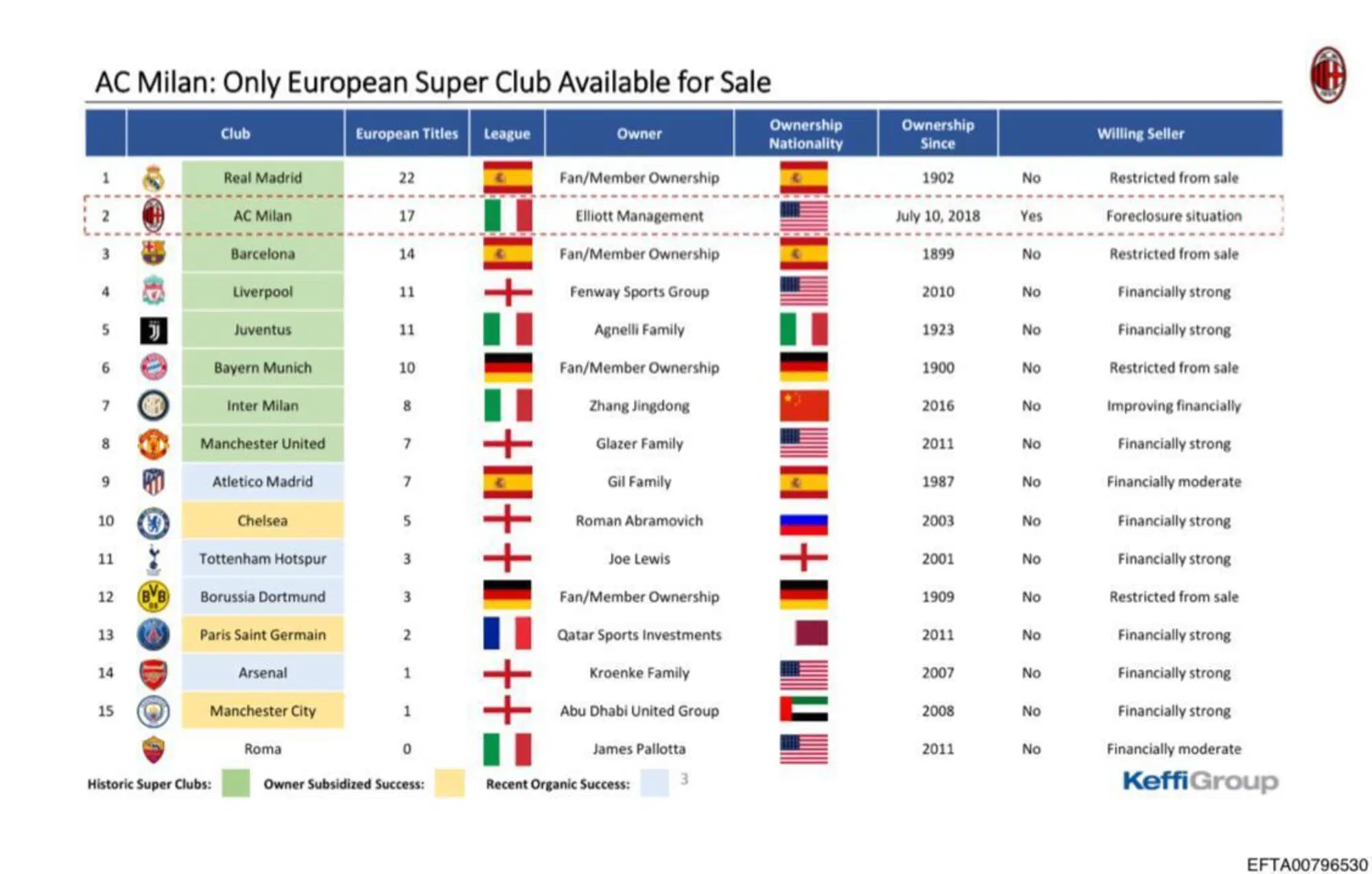Click the KeffiGroup logo
Viewport: 1372px width, 874px height.
point(1200,781)
